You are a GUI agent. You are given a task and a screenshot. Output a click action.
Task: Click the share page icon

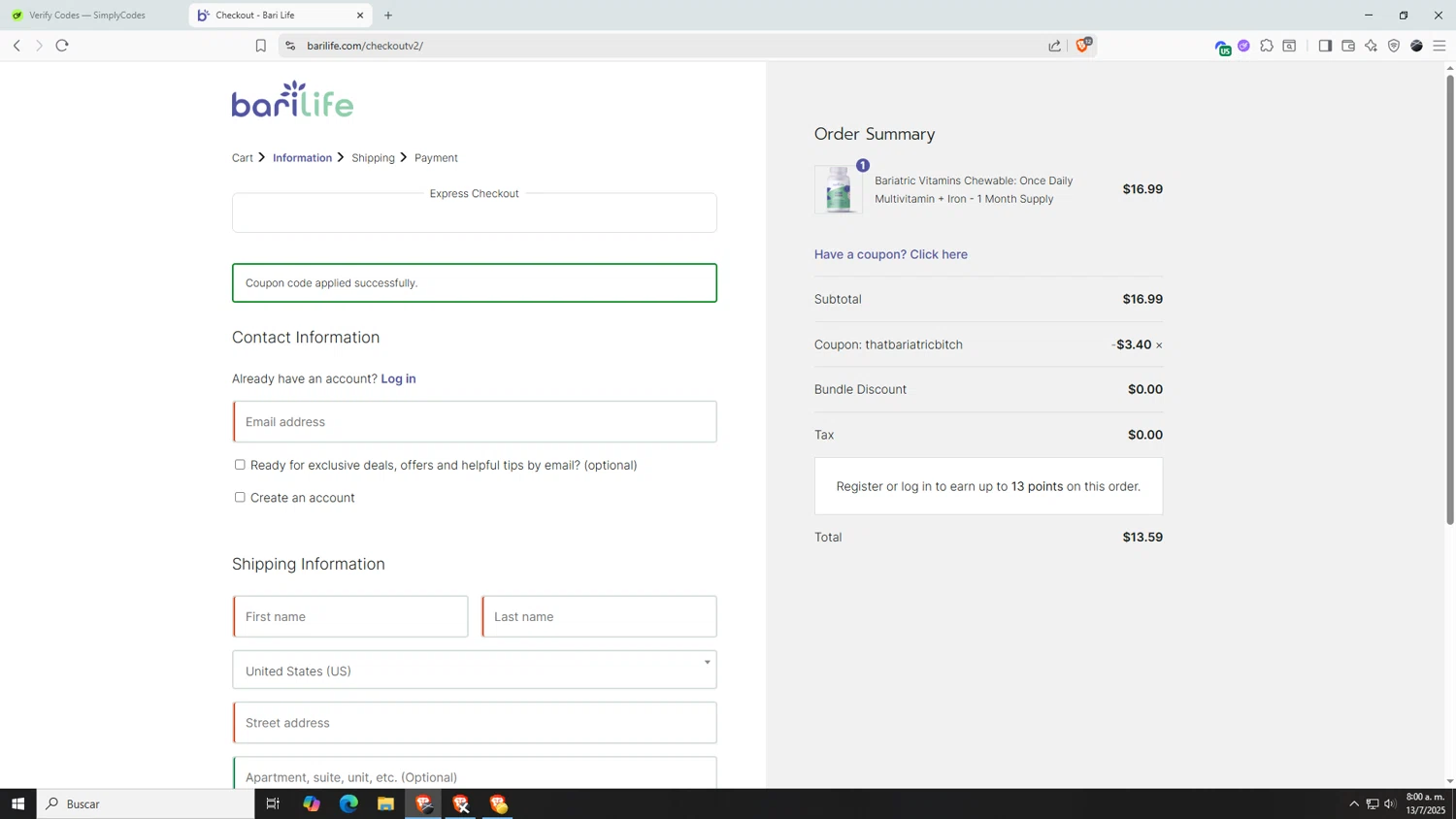coord(1055,46)
